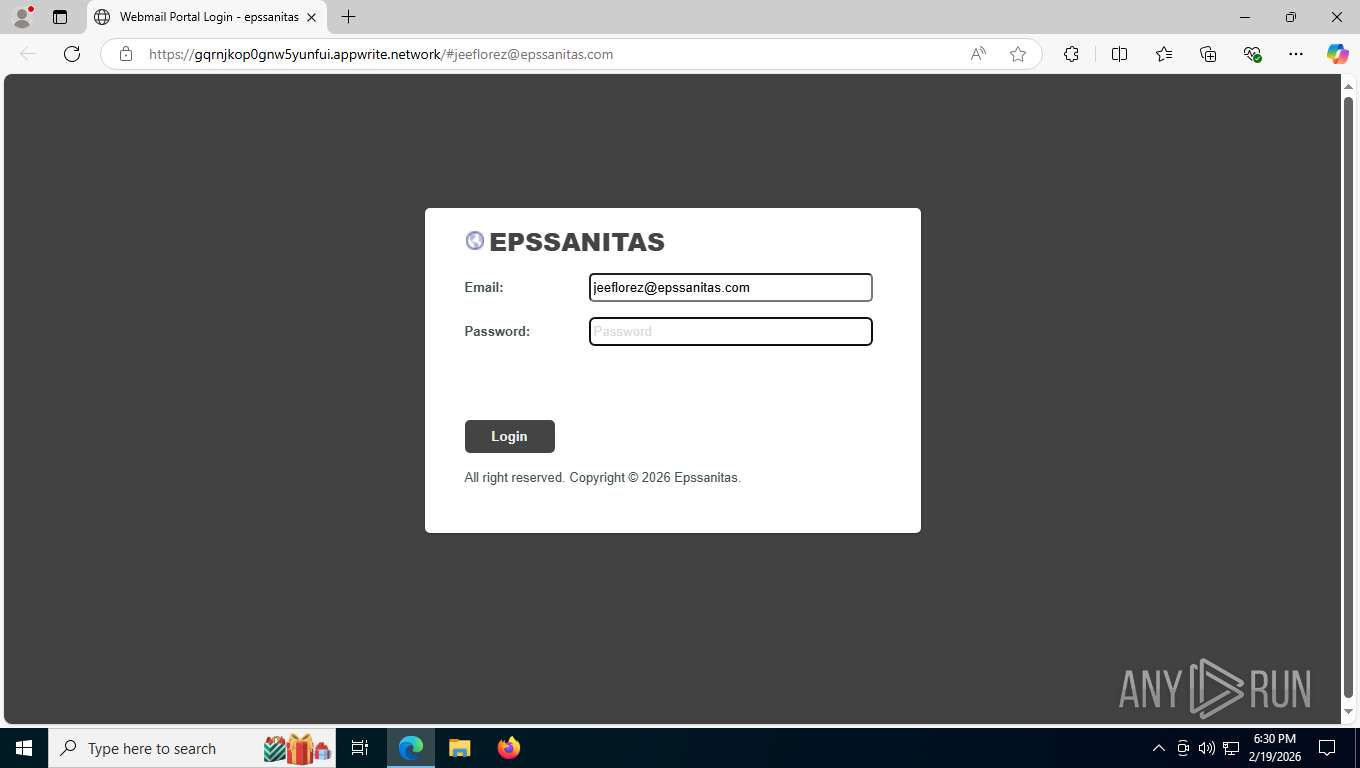View site information lock icon
Screen dimensions: 1360x768
pyautogui.click(x=126, y=54)
